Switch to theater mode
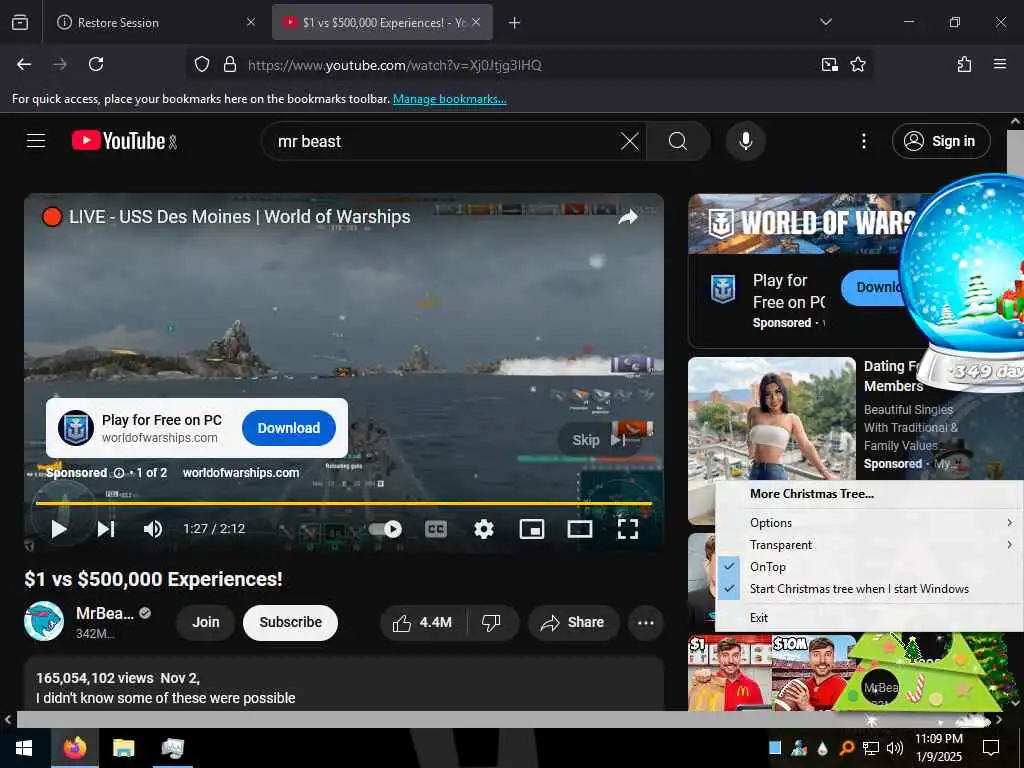 (x=580, y=528)
